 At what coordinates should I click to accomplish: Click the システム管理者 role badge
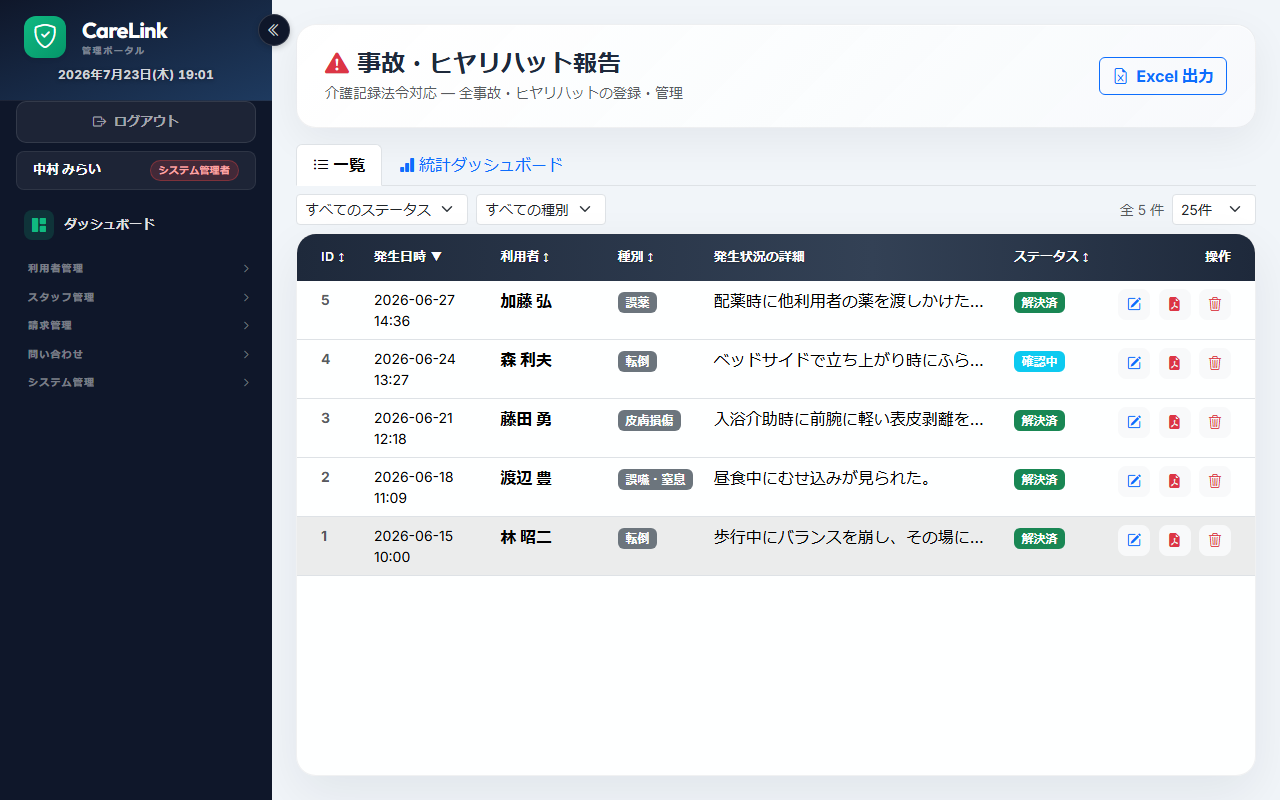point(194,170)
